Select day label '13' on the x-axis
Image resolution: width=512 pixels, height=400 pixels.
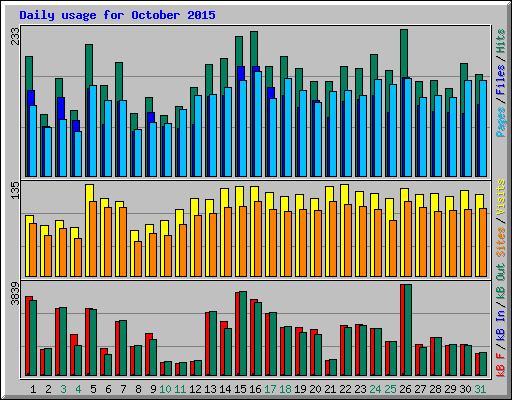[210, 389]
